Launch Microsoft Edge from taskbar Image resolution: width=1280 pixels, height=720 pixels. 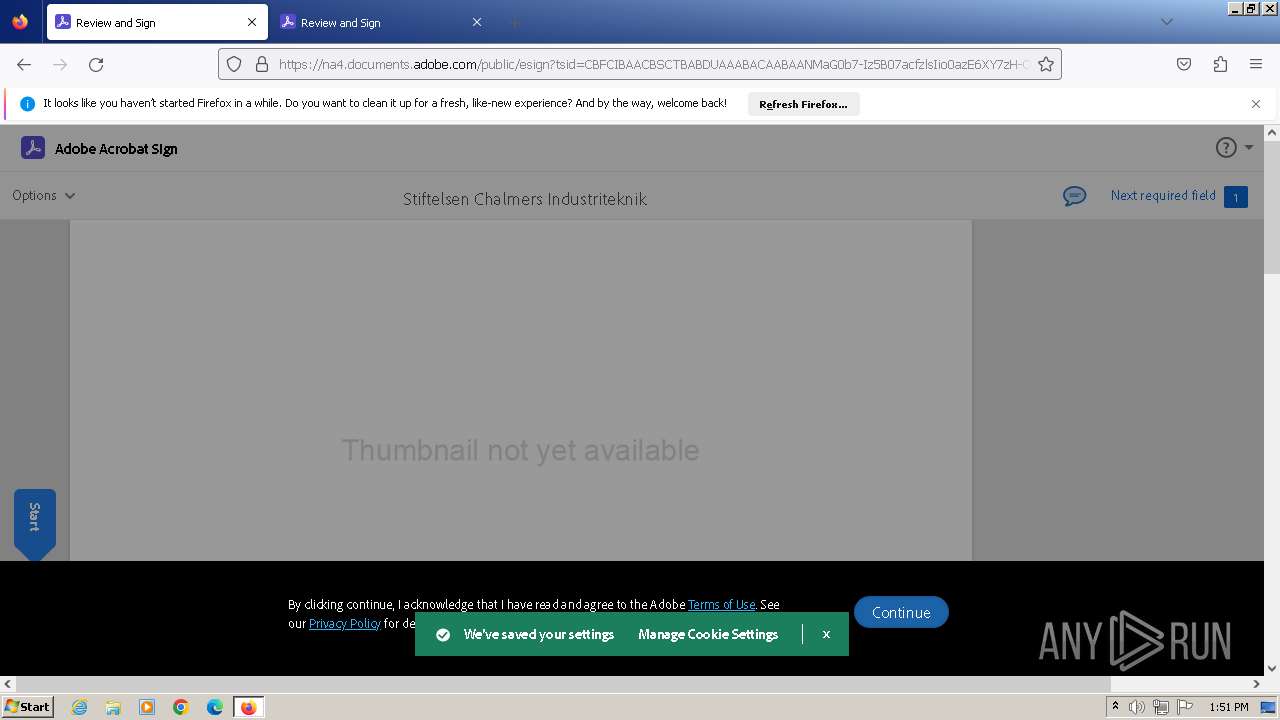(x=215, y=707)
